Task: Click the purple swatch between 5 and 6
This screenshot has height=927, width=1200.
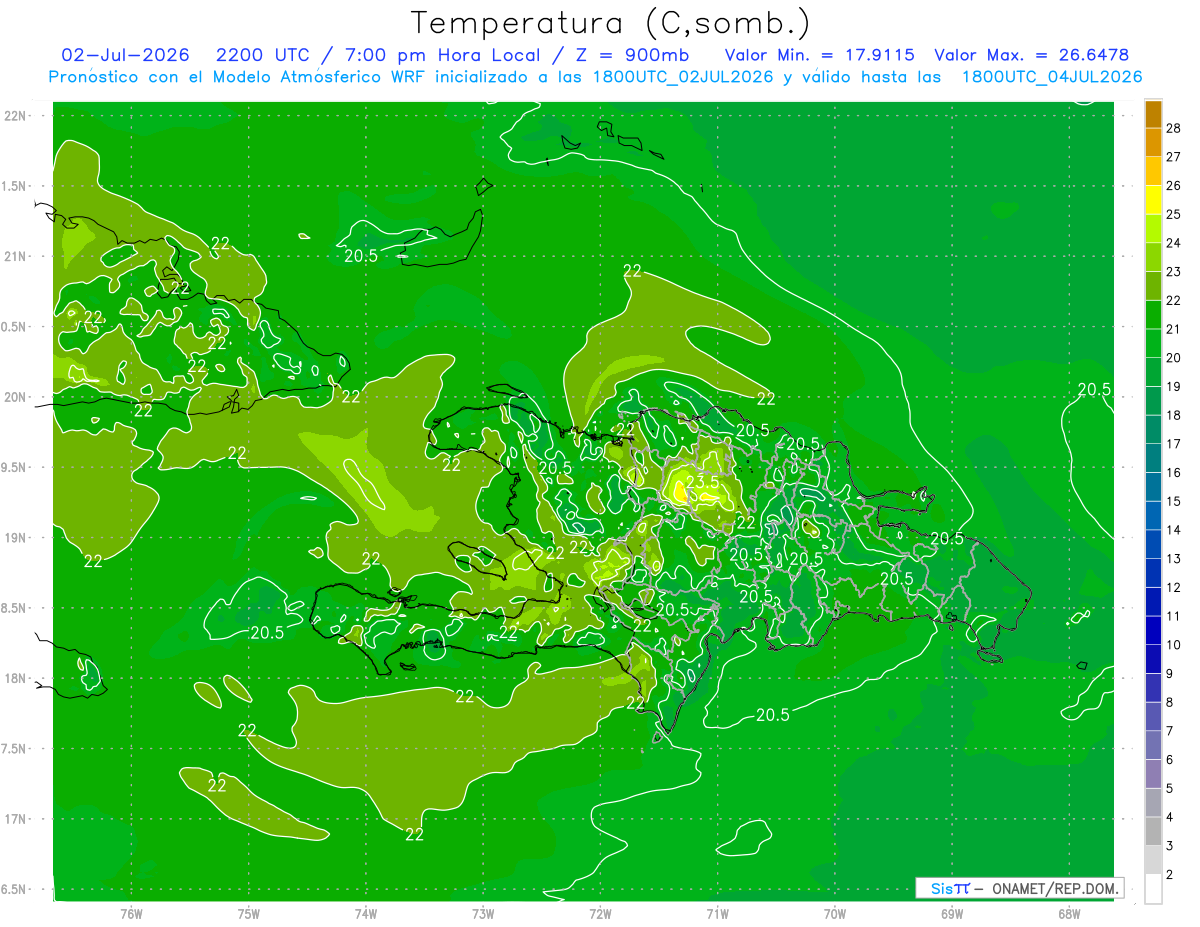Action: pyautogui.click(x=1154, y=774)
